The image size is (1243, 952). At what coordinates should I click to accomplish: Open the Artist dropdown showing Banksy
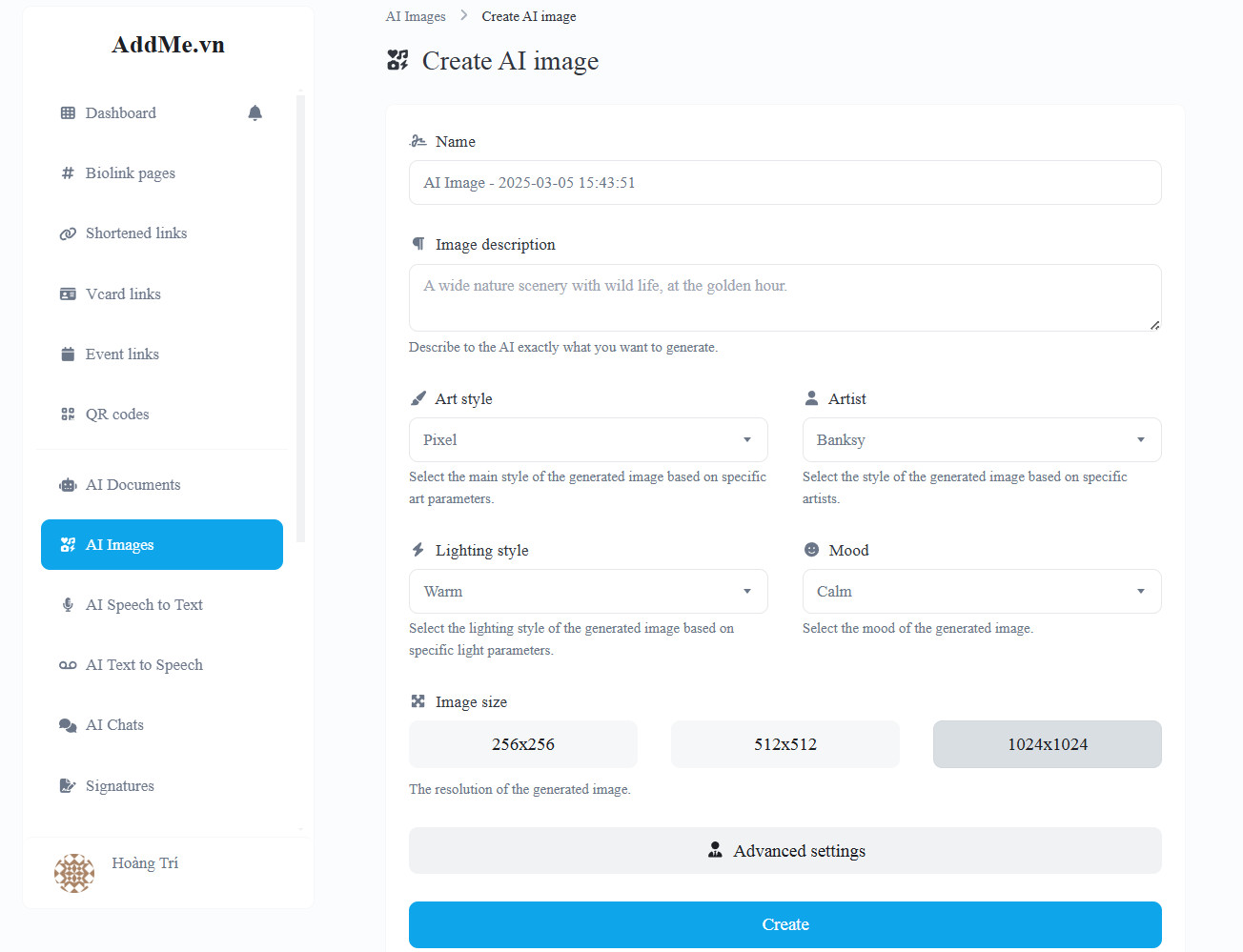[981, 440]
